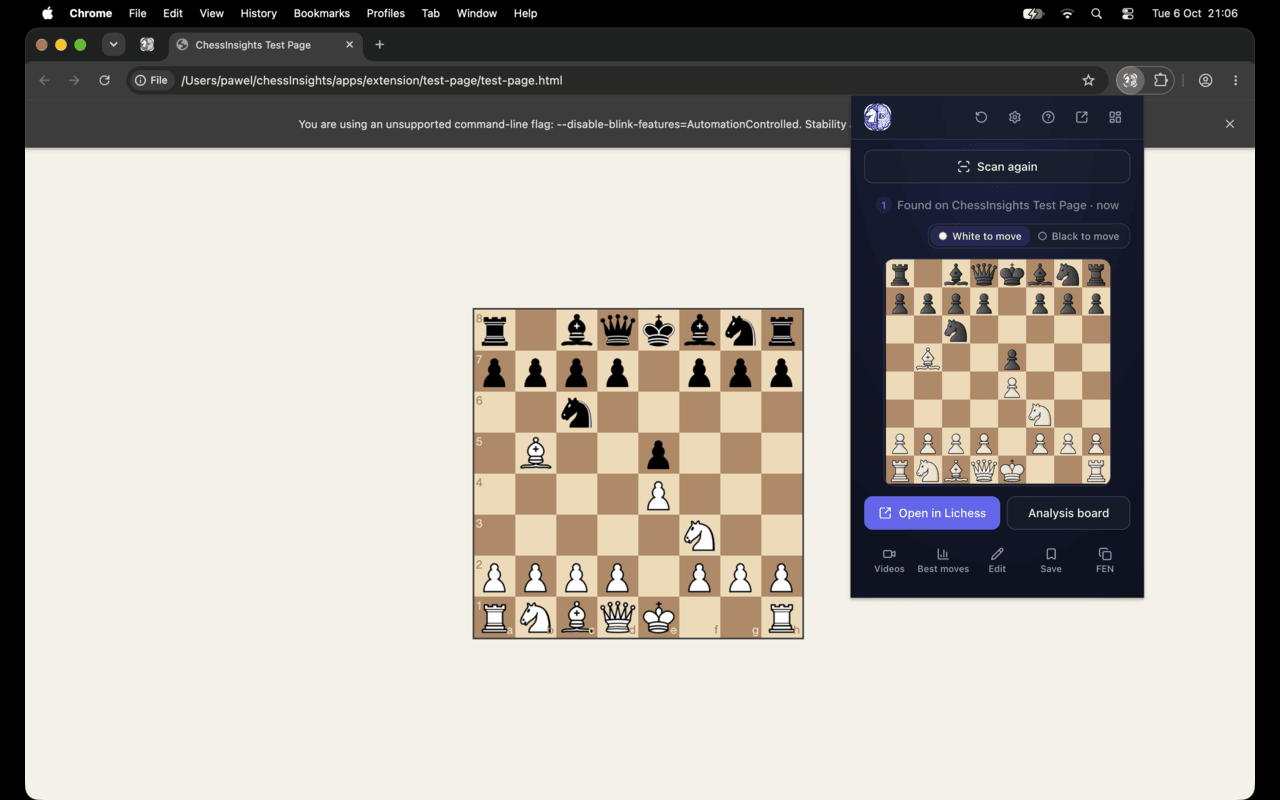Click the date and time in menu bar
This screenshot has height=800, width=1280.
[1195, 14]
